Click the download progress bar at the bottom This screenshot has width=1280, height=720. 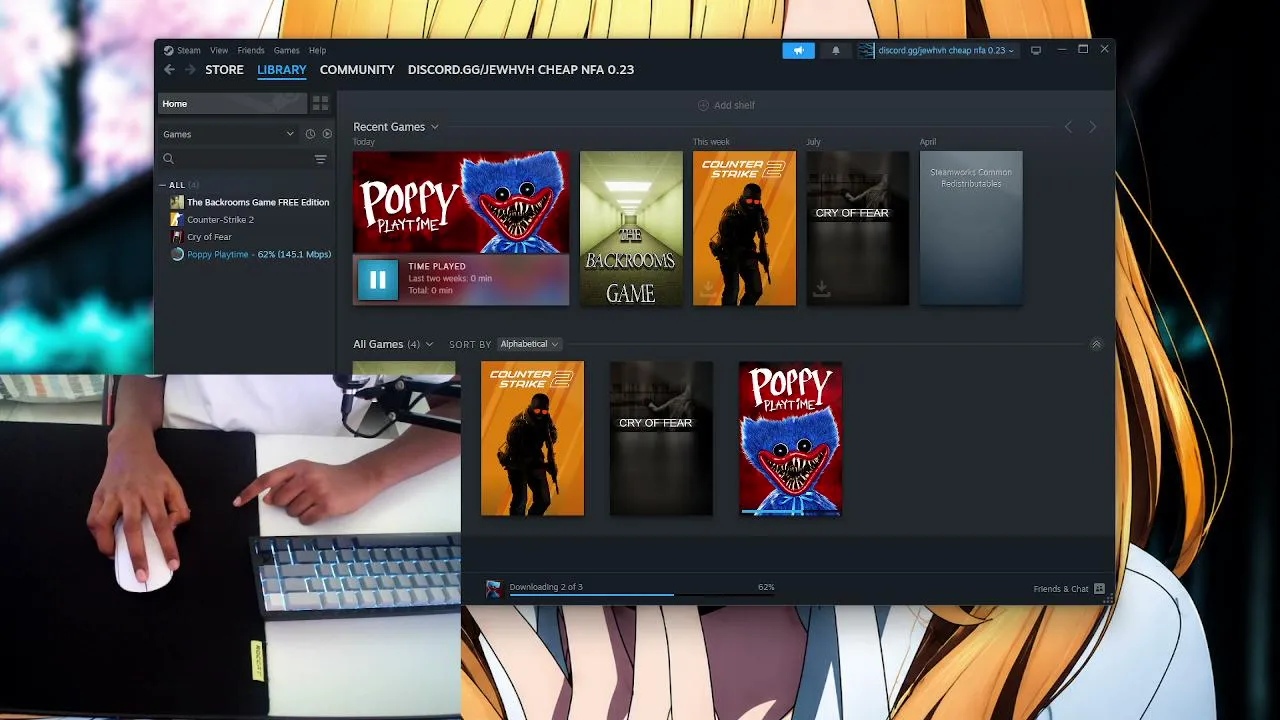642,595
